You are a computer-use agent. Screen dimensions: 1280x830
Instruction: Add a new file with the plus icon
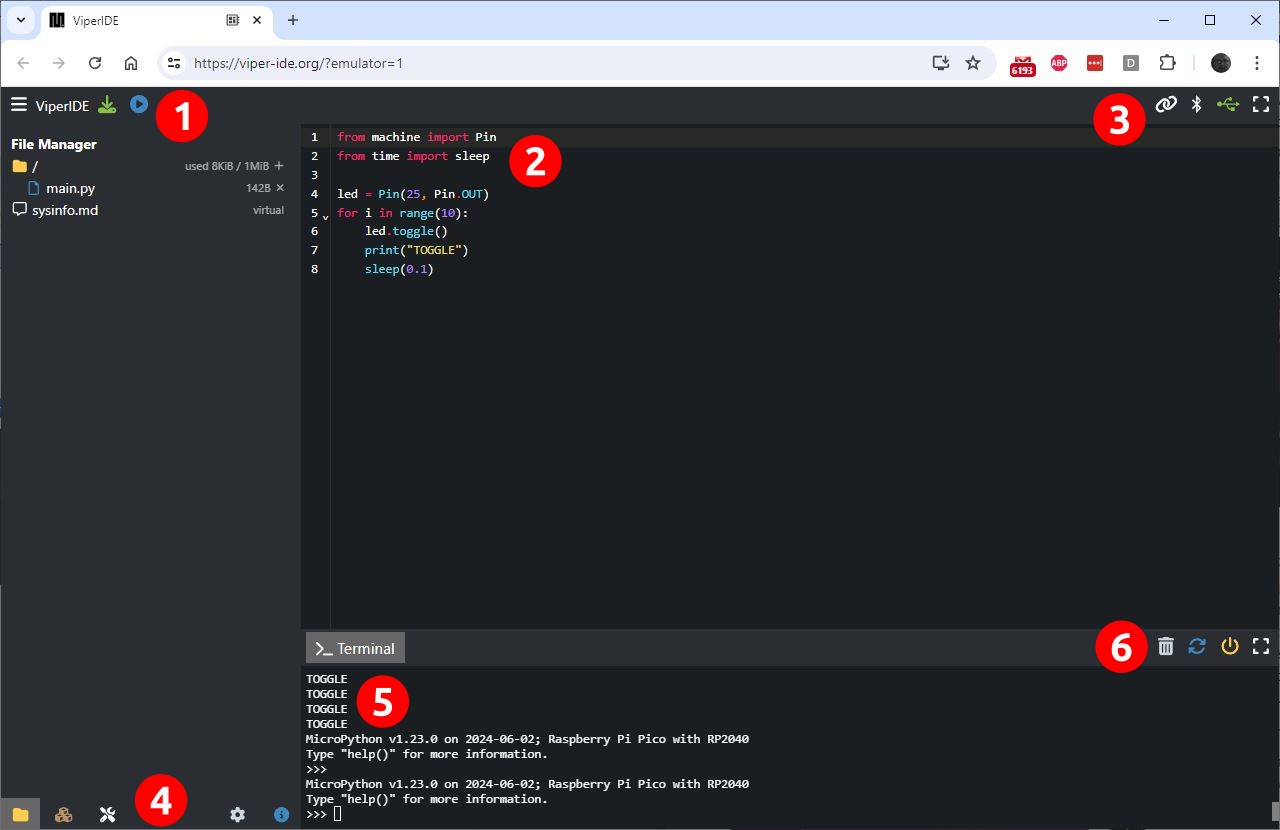pos(279,166)
